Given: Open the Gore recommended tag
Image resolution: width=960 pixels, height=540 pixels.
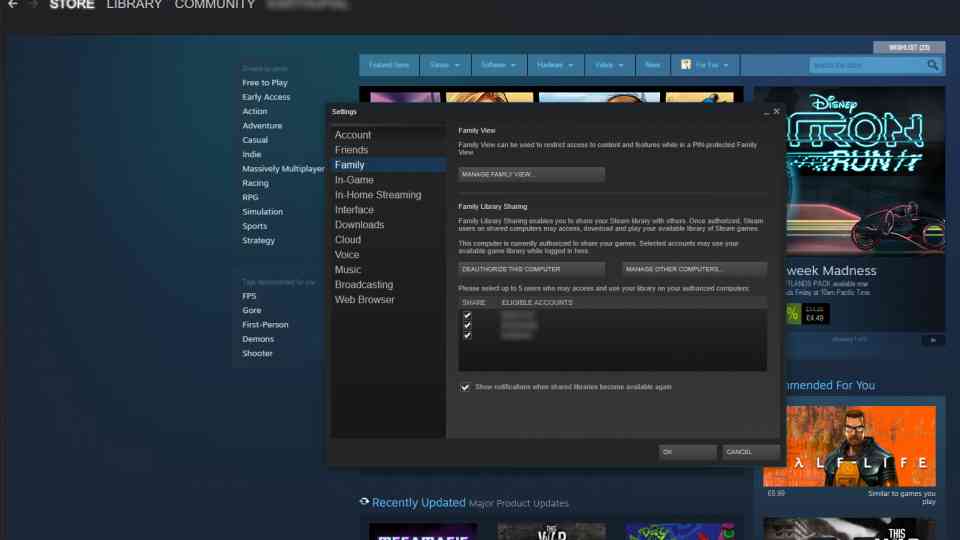Looking at the screenshot, I should click(252, 310).
